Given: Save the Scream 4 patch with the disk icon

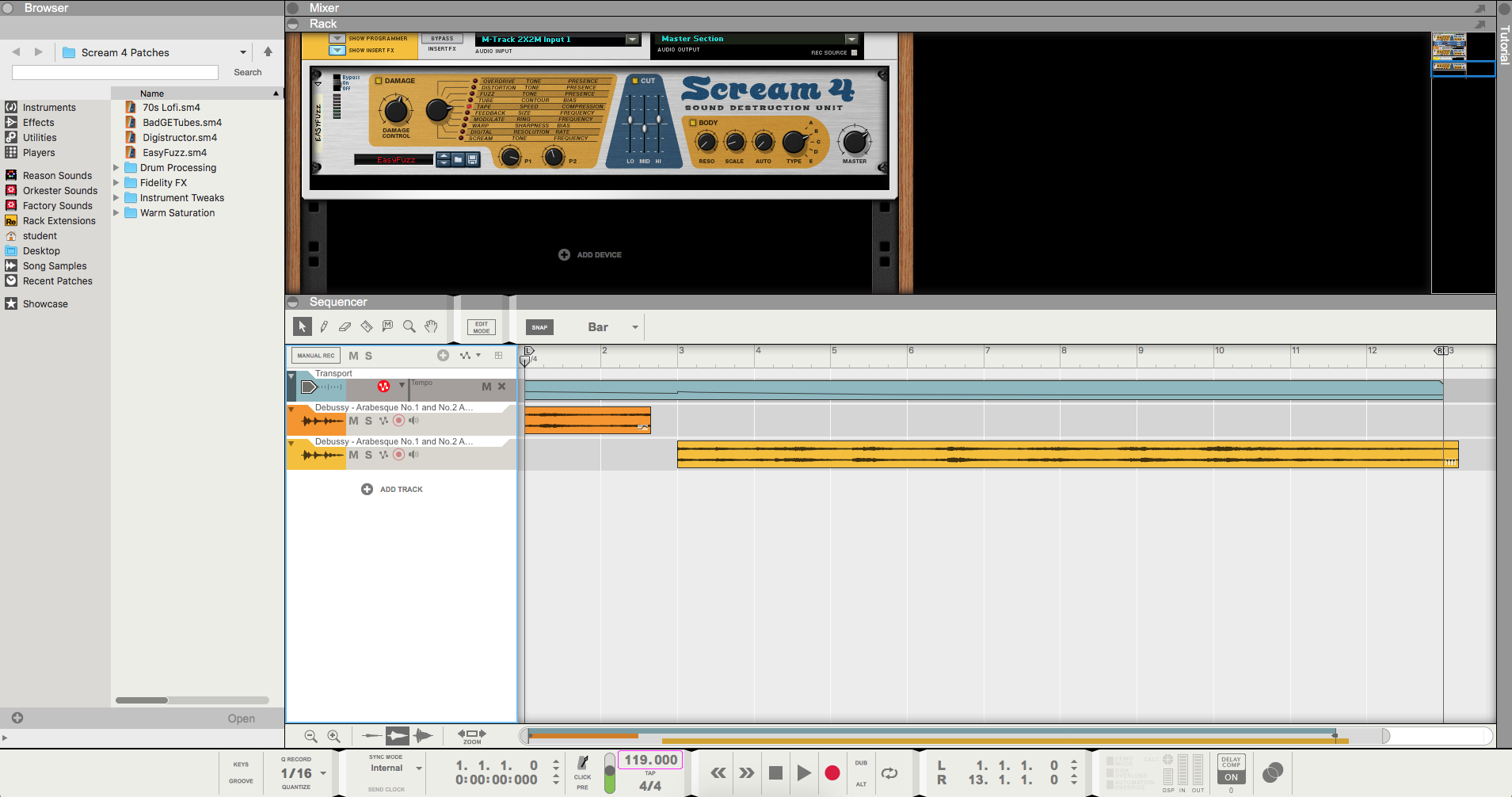Looking at the screenshot, I should [x=472, y=160].
